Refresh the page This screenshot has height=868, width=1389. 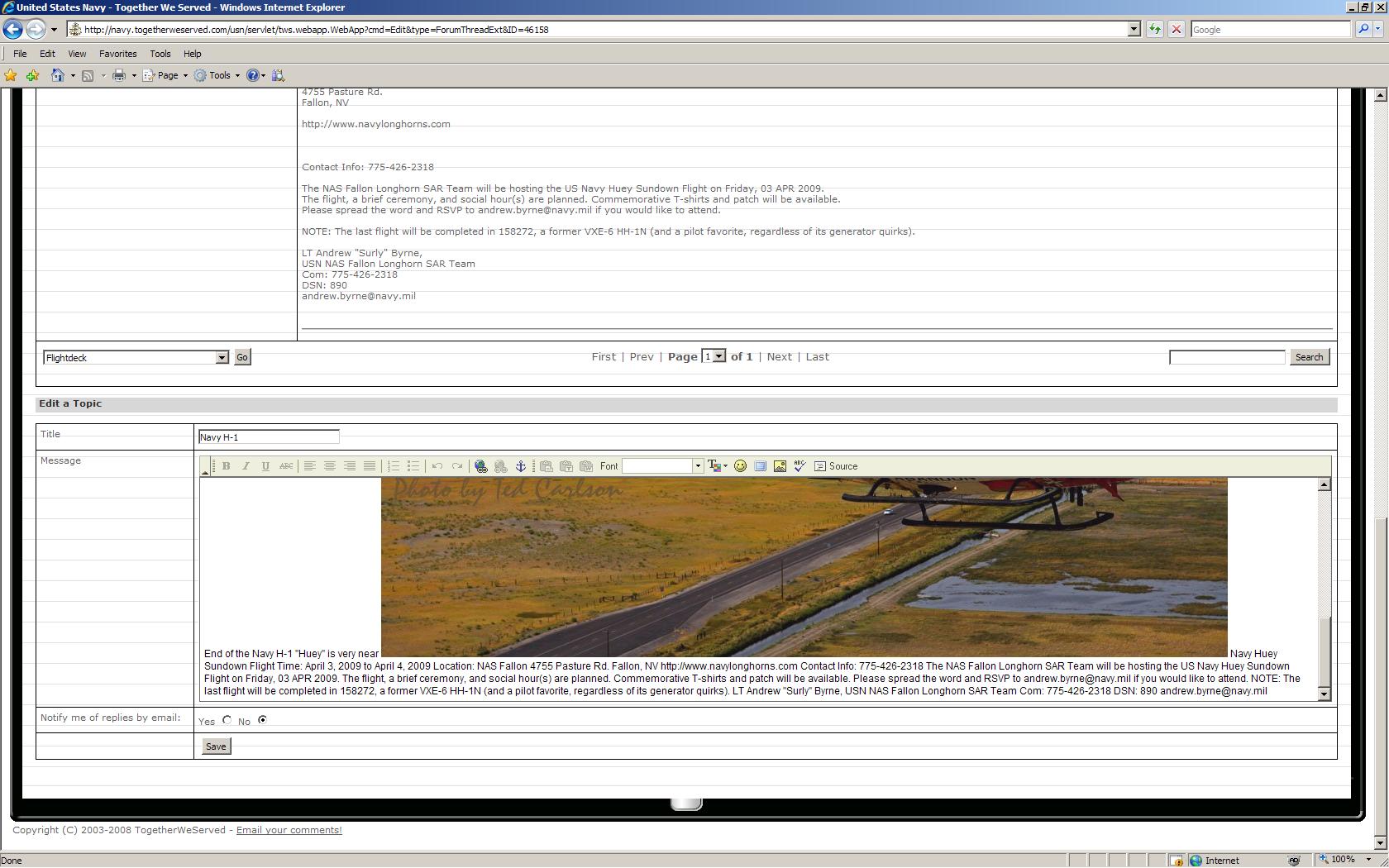[1155, 29]
